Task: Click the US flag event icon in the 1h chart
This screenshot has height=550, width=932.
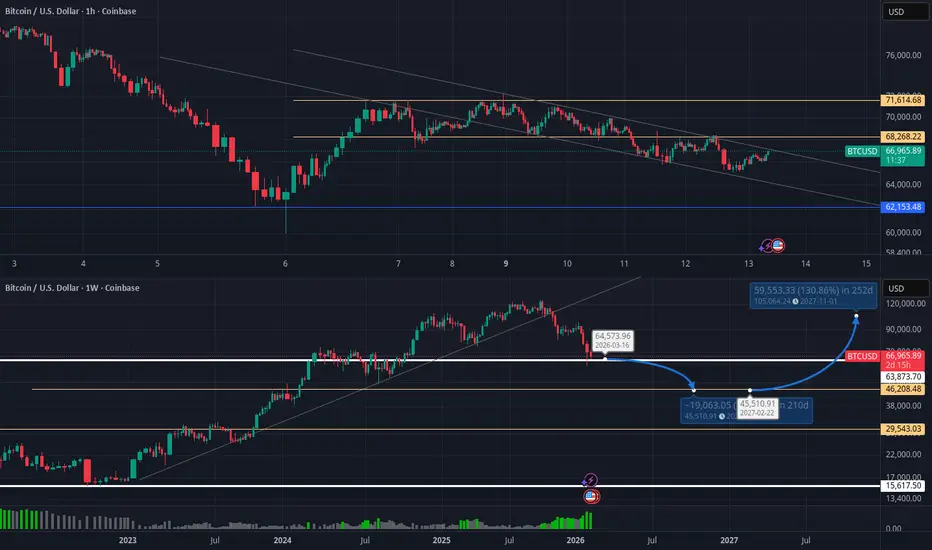Action: pos(777,245)
